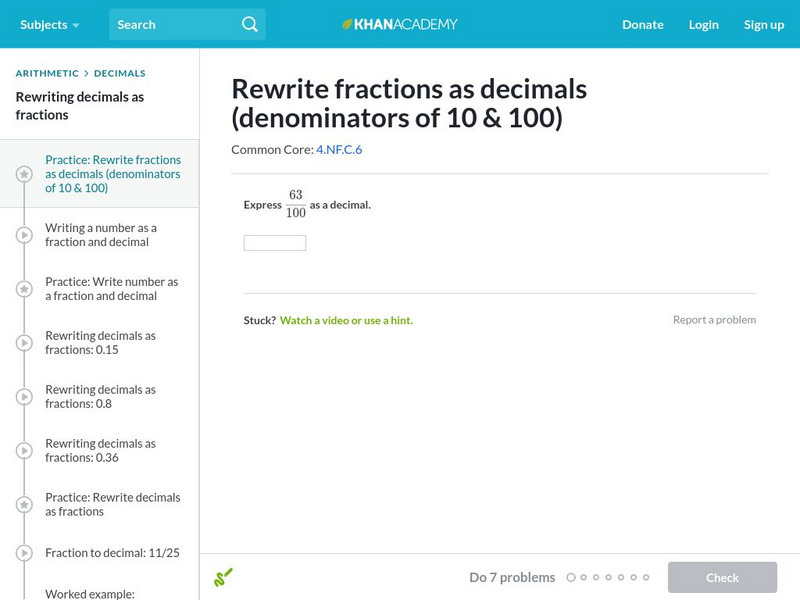Screen dimensions: 800x600
Task: Open the green scratchpad pencil icon
Action: [x=223, y=577]
